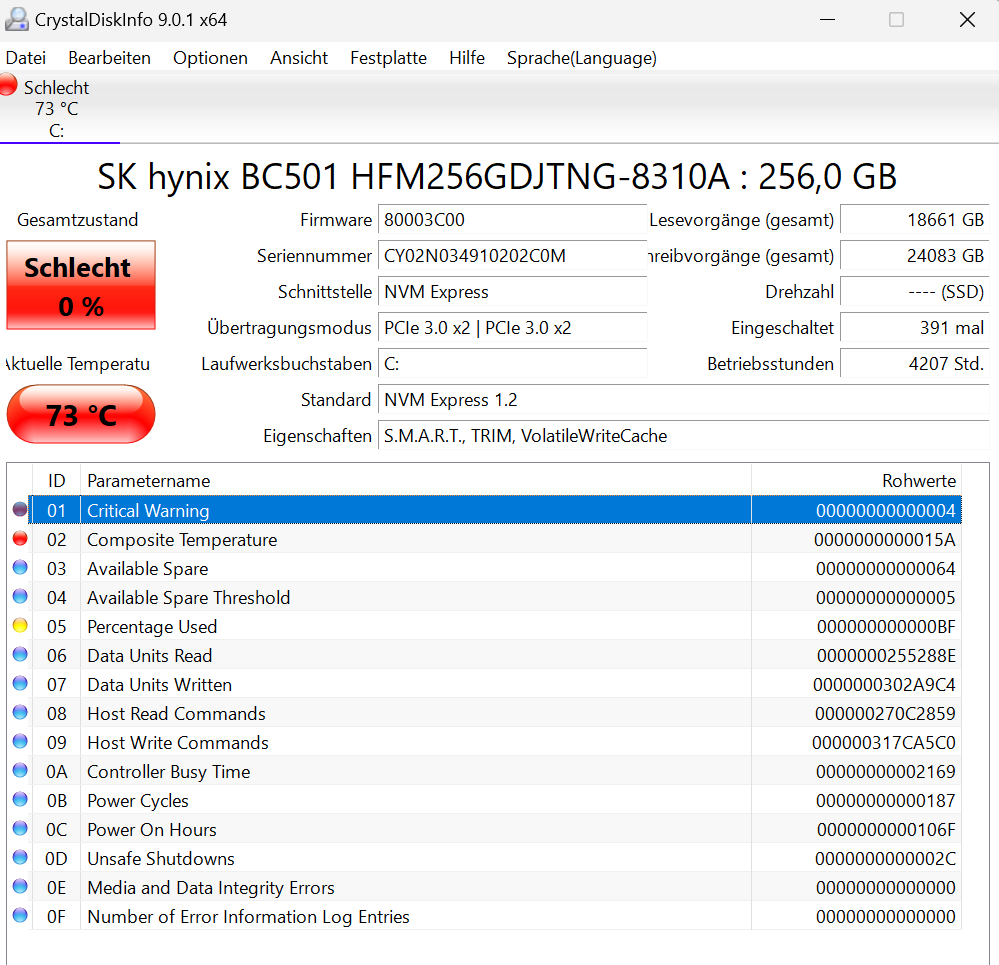Click the red Schlecht 0 % health status button
The width and height of the screenshot is (999, 965).
pyautogui.click(x=81, y=285)
